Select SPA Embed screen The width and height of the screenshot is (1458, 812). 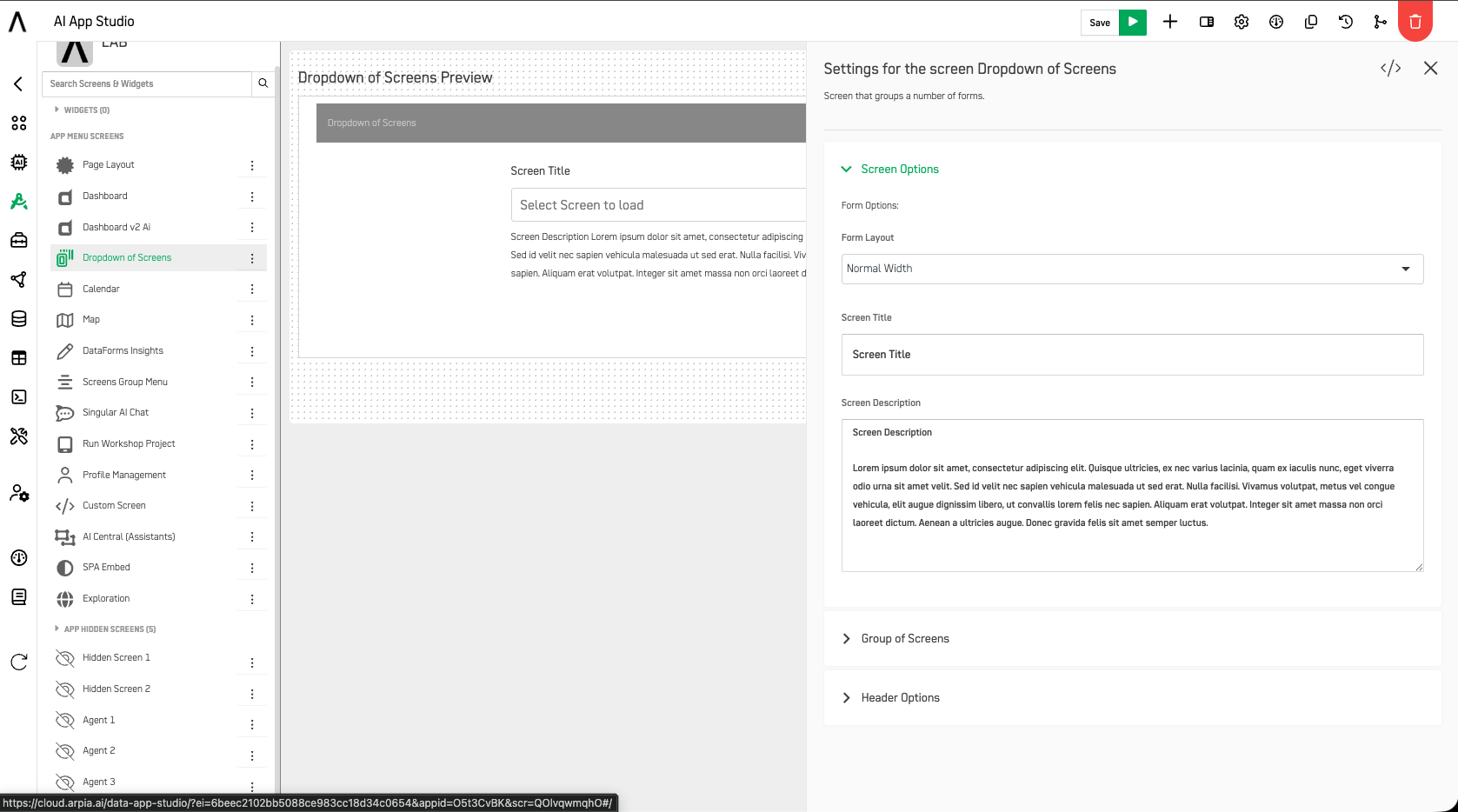point(106,568)
